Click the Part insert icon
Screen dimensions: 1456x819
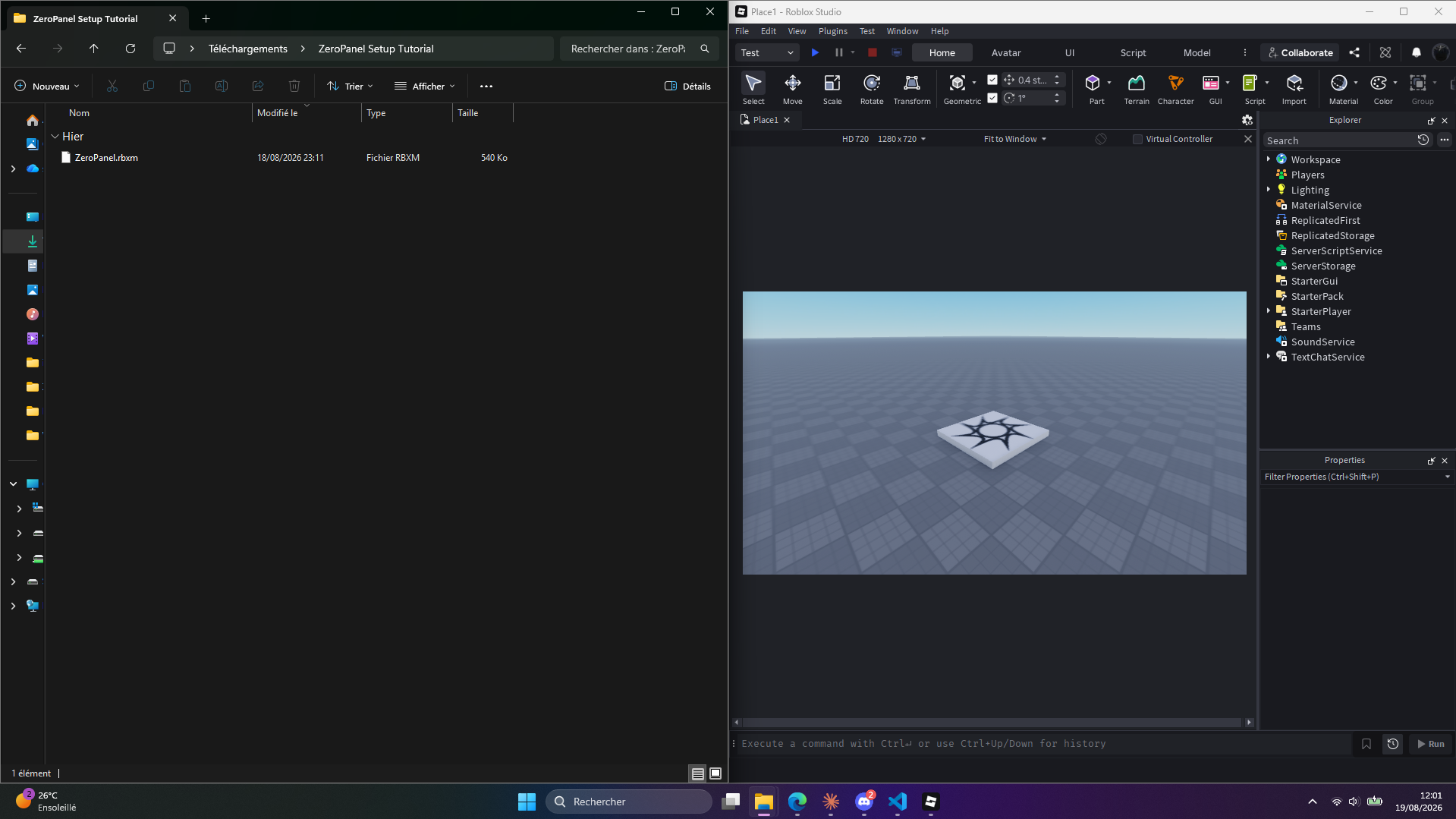pos(1093,83)
